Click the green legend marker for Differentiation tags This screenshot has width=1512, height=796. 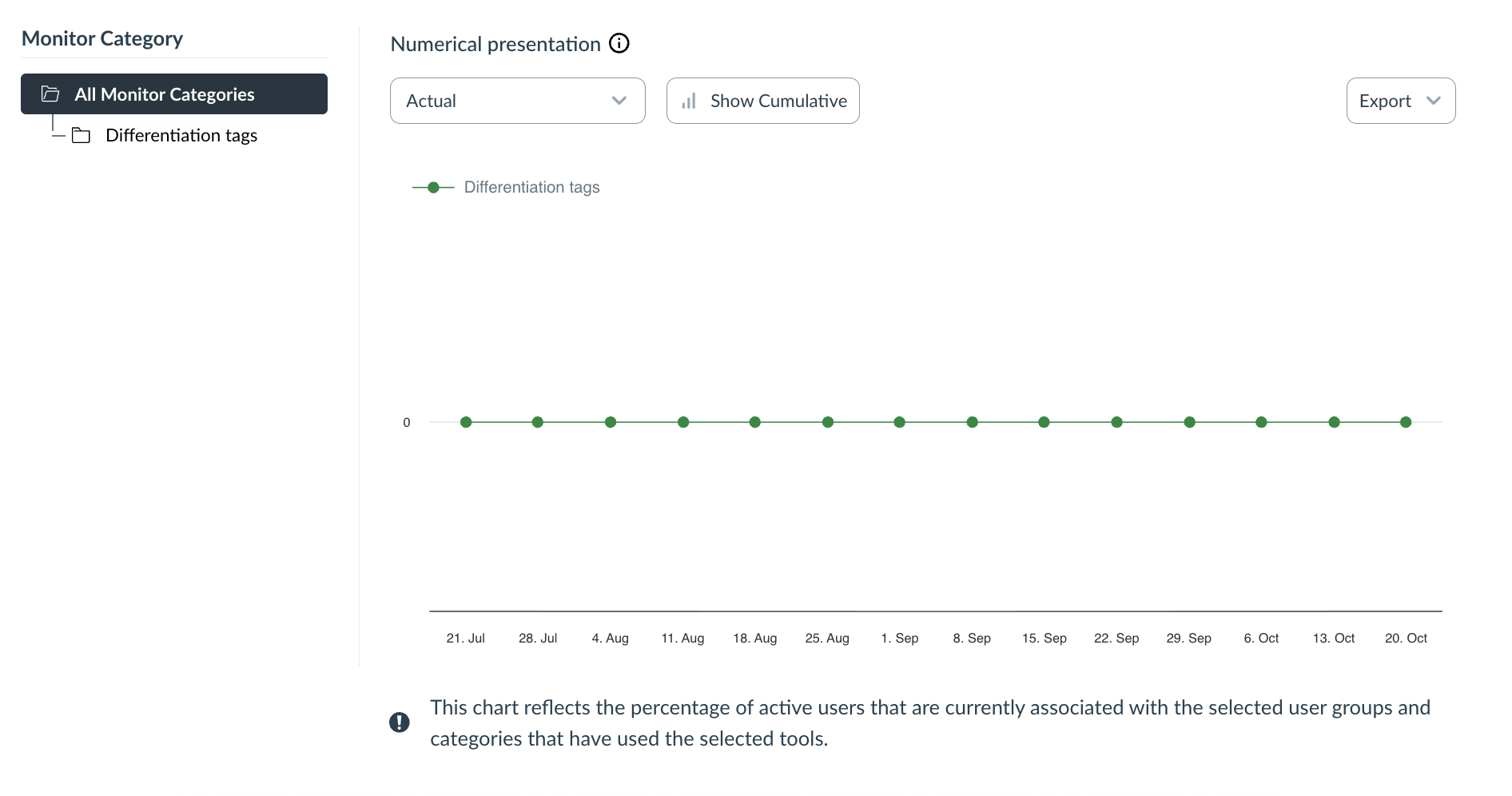click(x=434, y=187)
